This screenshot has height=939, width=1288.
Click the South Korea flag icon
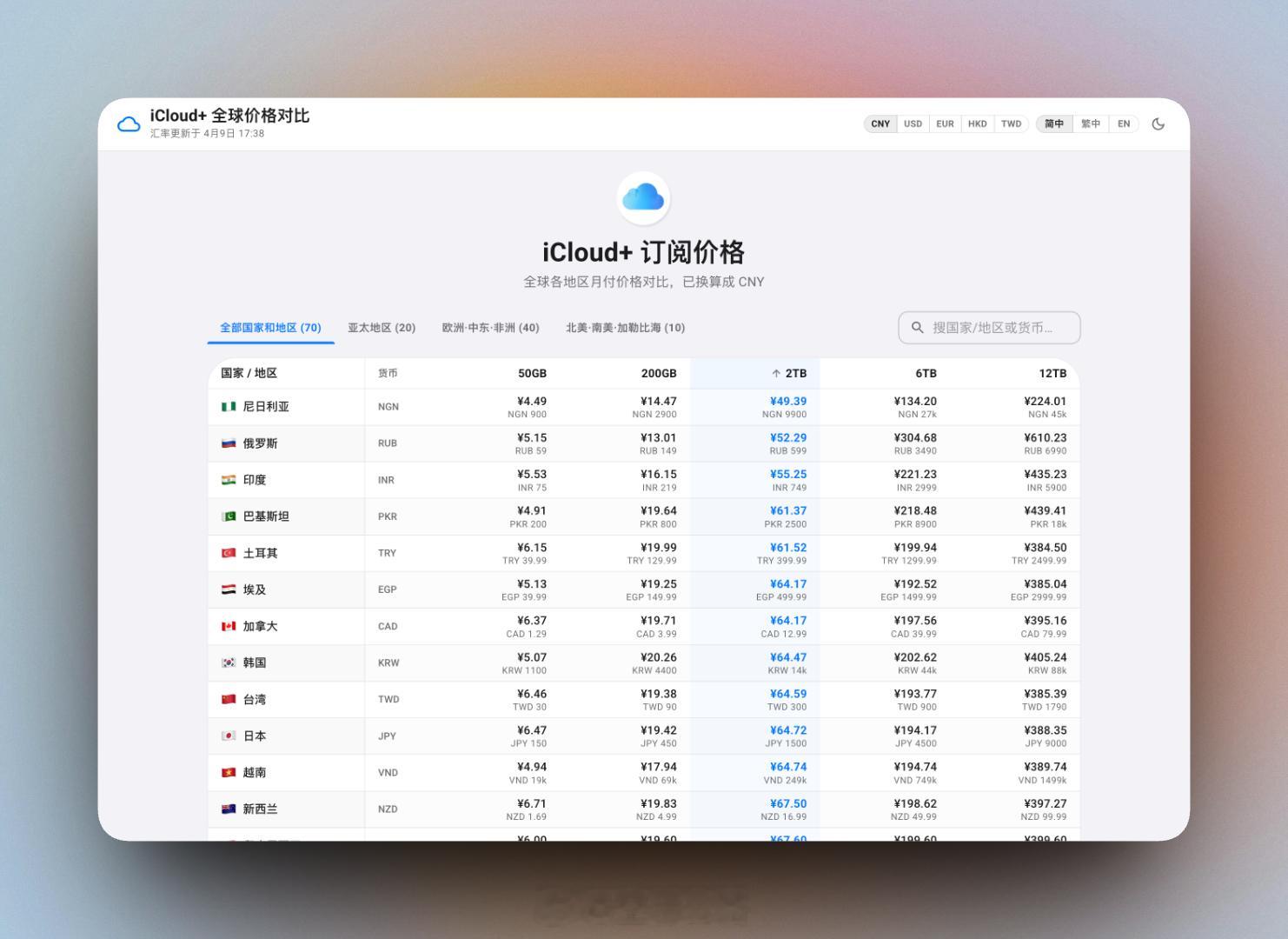(x=229, y=662)
